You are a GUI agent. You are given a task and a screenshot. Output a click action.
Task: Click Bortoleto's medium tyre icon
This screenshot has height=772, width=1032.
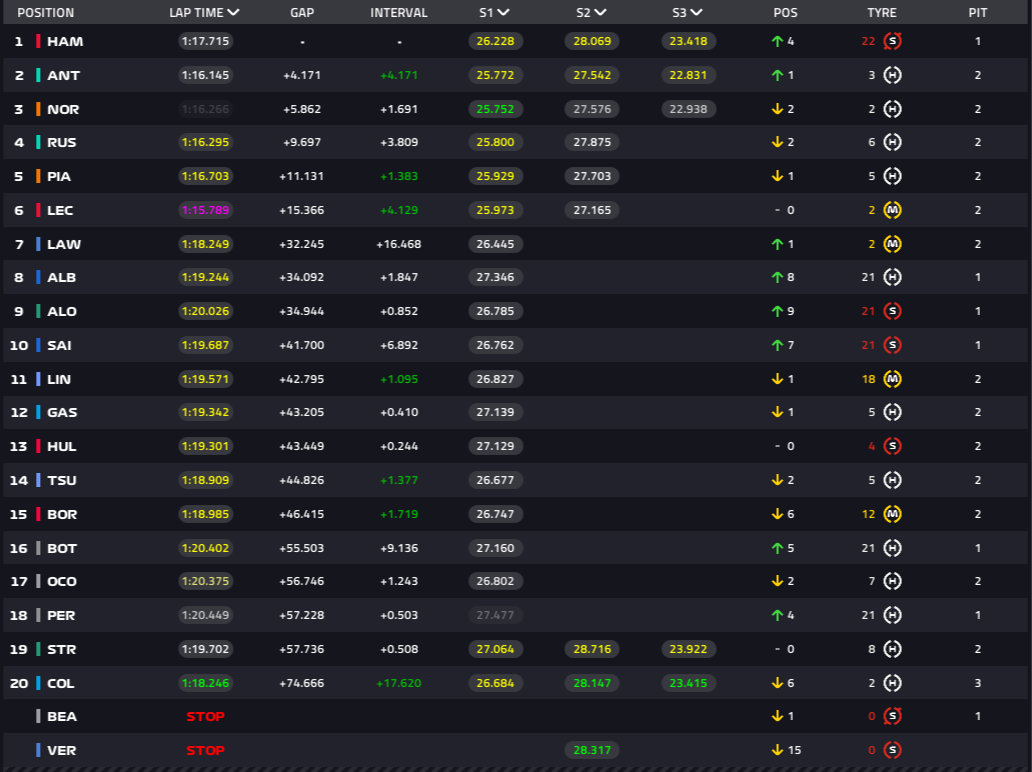point(892,514)
